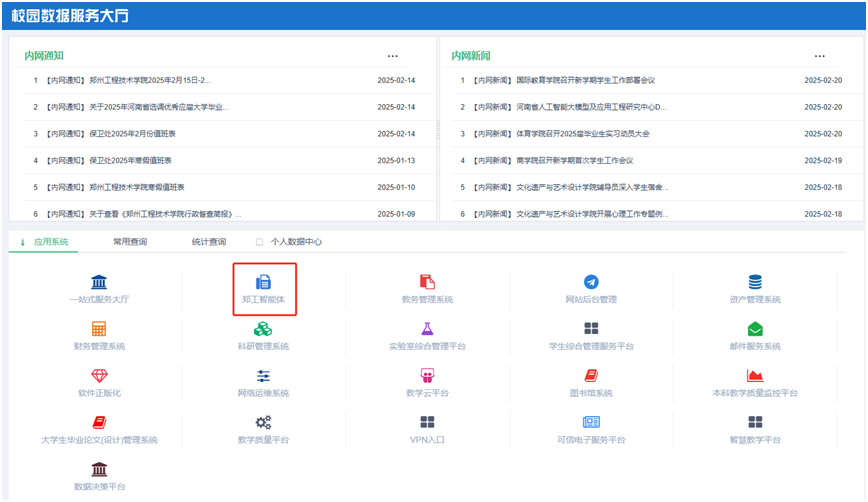This screenshot has height=502, width=868.
Task: Open 本科教学质量监控平台 chart icon
Action: [755, 376]
